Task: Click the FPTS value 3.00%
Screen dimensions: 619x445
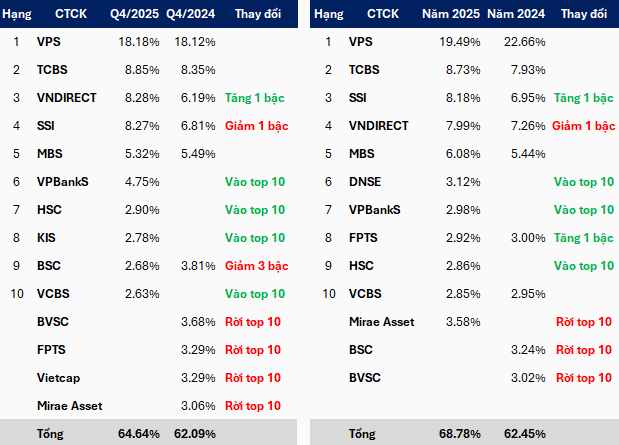Action: pos(525,238)
